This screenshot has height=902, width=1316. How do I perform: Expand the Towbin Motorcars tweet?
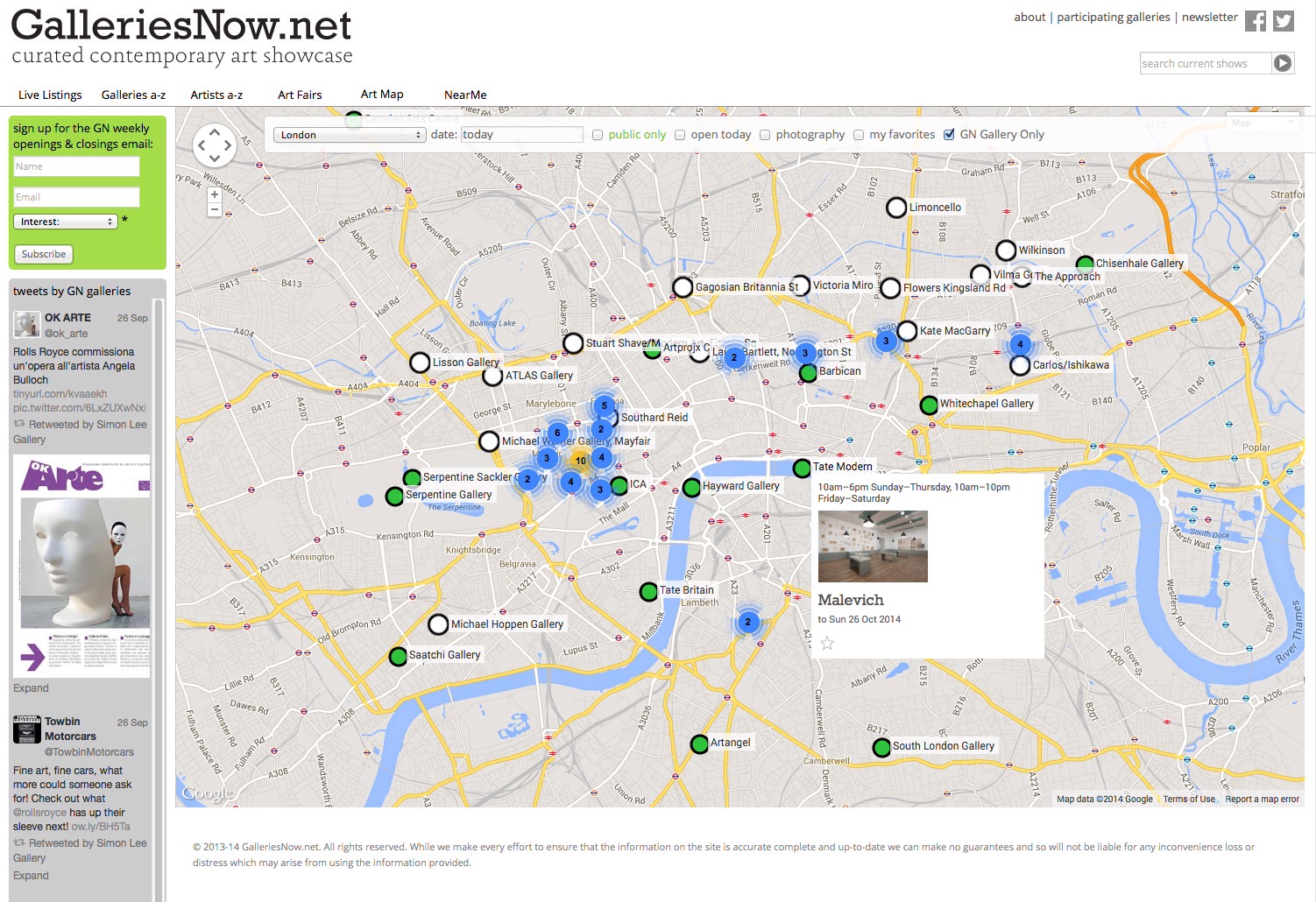pyautogui.click(x=31, y=876)
